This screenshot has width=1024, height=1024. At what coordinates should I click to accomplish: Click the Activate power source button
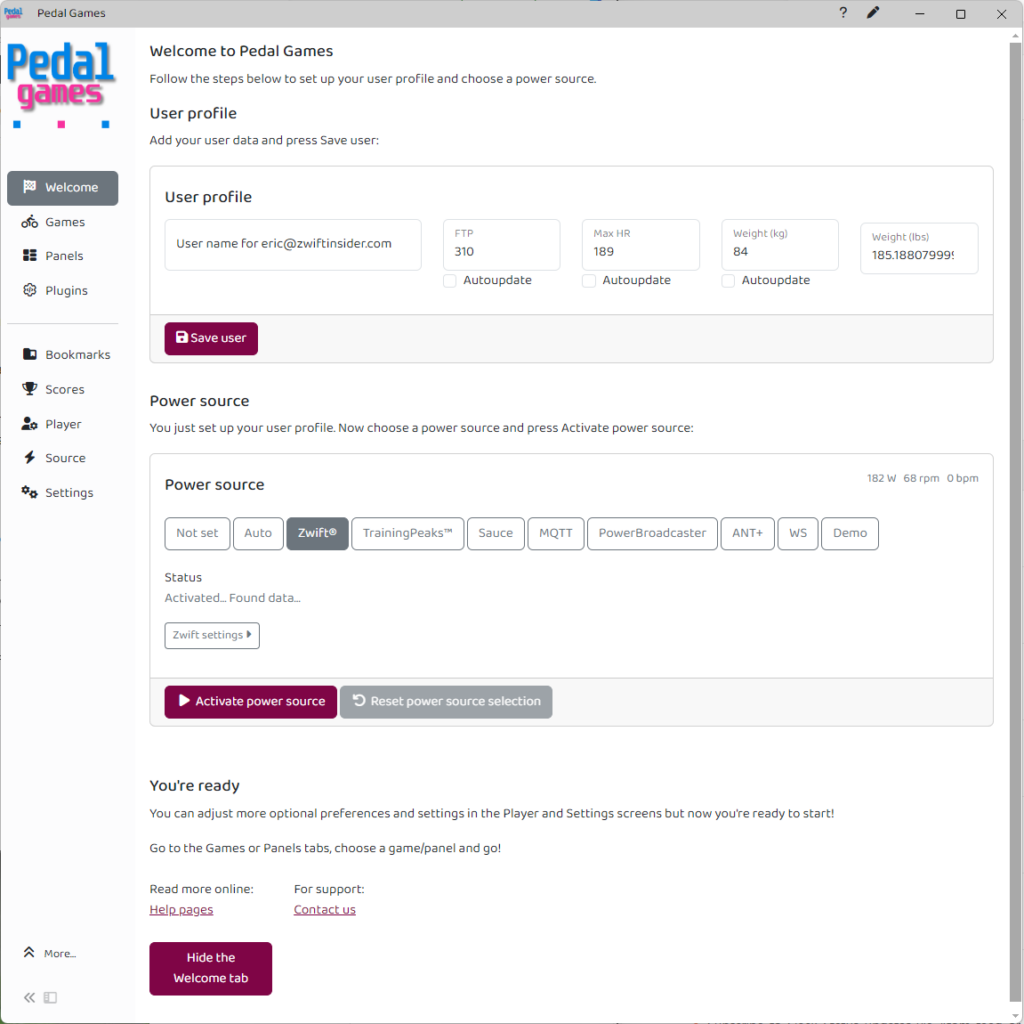pos(250,701)
